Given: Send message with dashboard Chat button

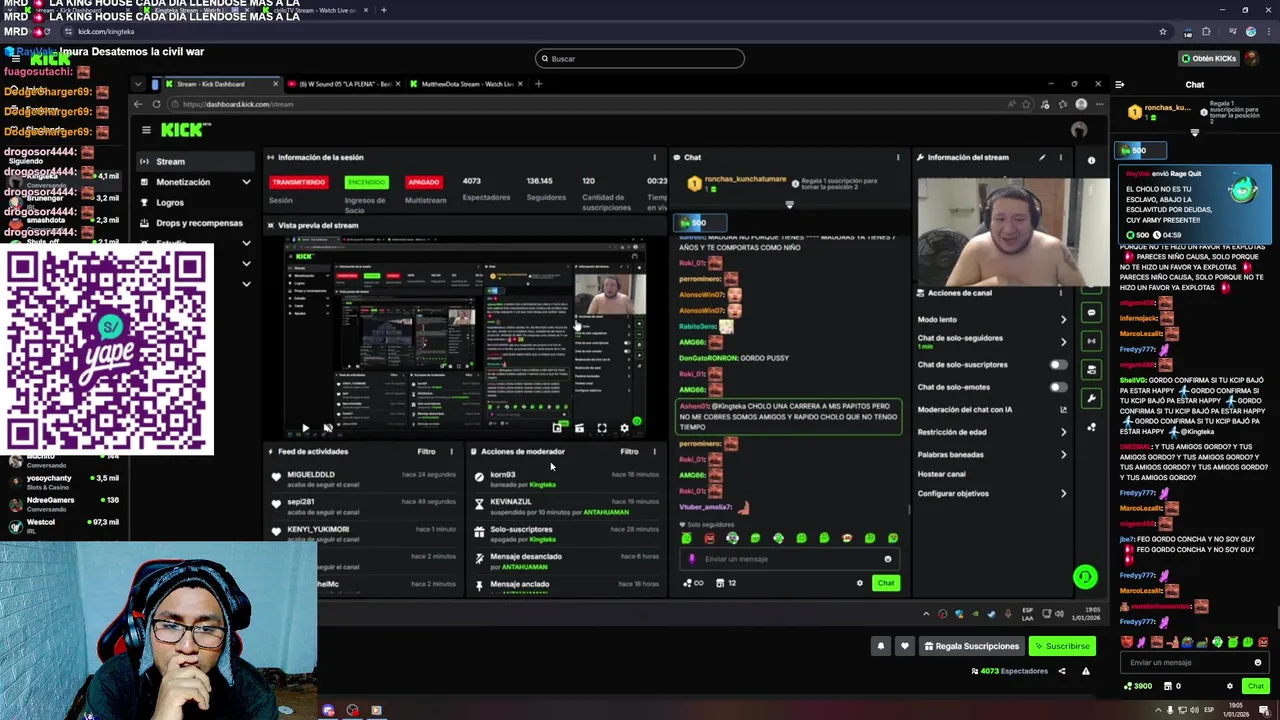Looking at the screenshot, I should 886,583.
